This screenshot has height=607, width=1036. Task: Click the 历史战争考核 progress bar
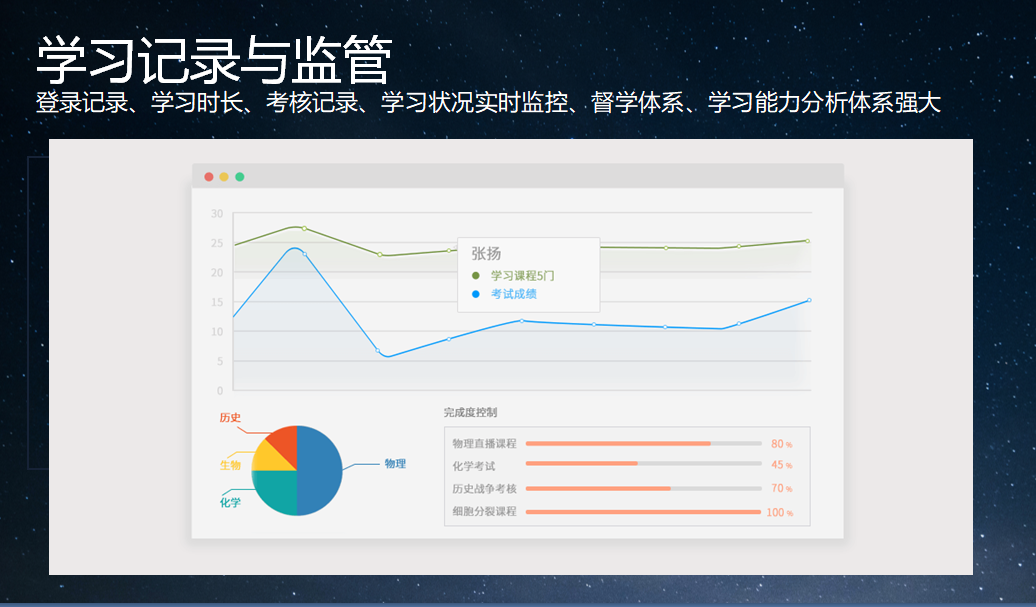click(643, 488)
